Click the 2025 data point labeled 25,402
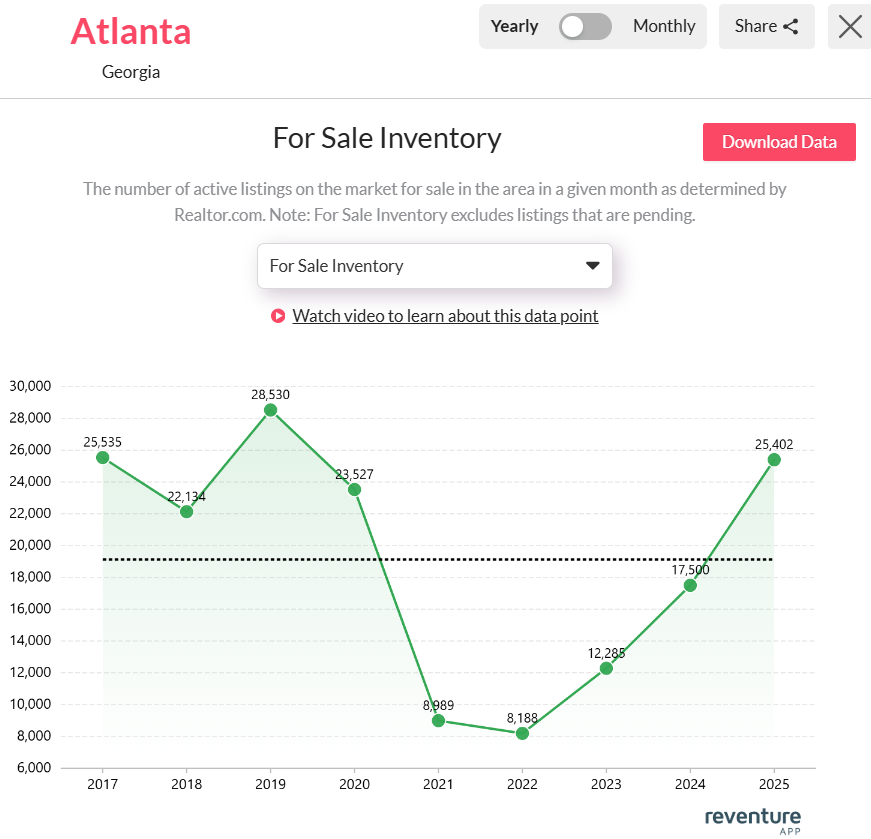Viewport: 871px width, 839px height. (x=774, y=460)
